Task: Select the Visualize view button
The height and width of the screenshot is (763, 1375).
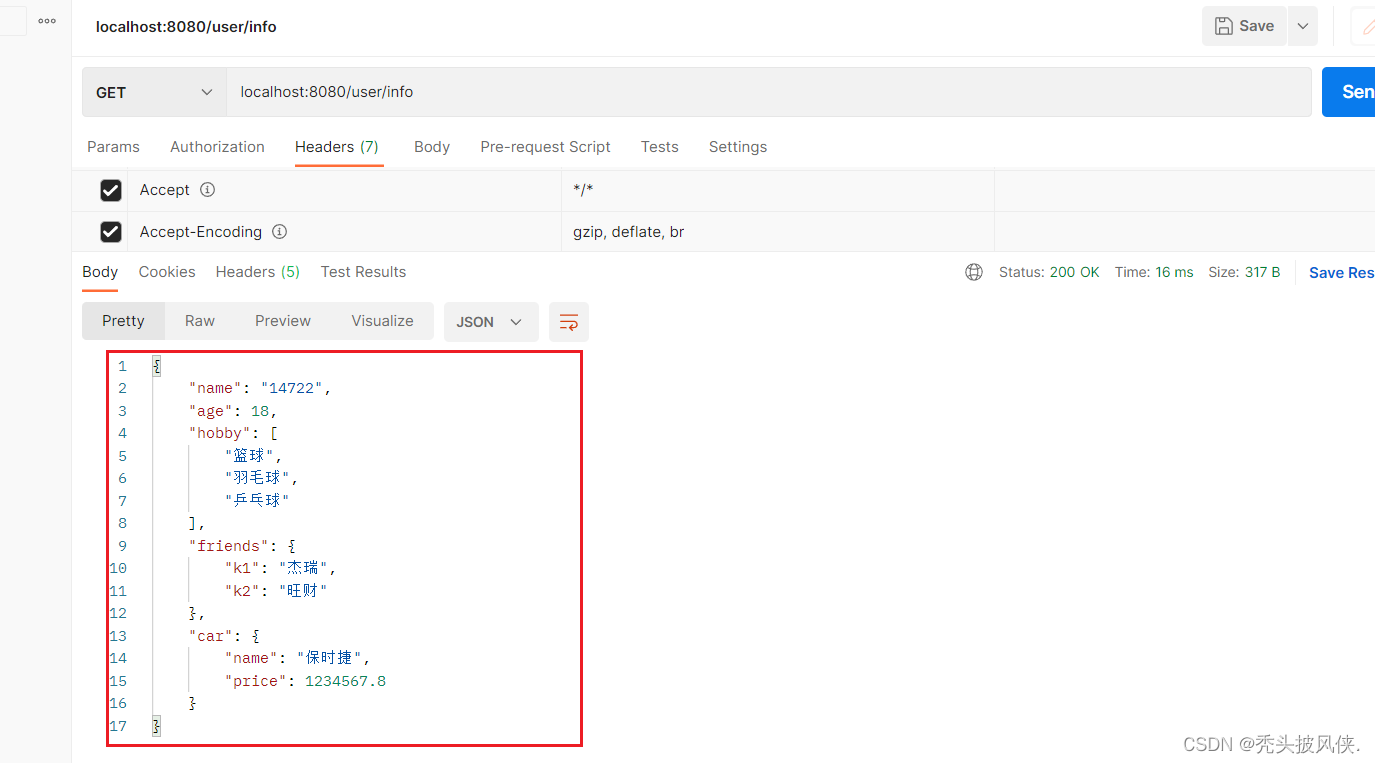Action: (x=382, y=321)
